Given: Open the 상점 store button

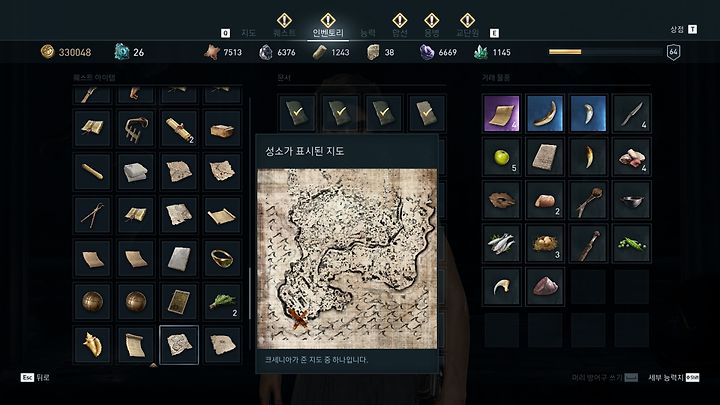Looking at the screenshot, I should point(683,29).
